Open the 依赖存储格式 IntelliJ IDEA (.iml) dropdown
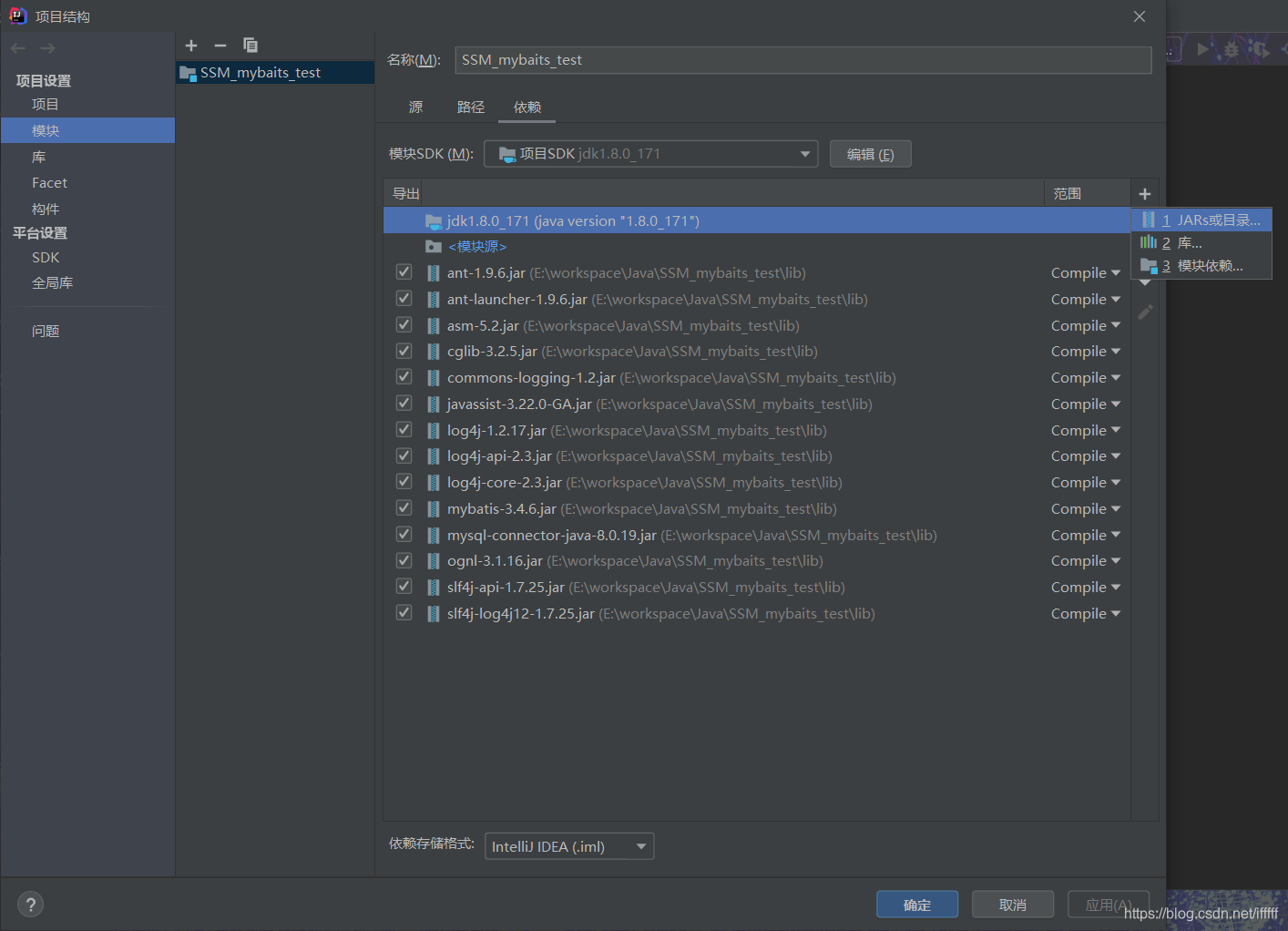This screenshot has height=931, width=1288. point(569,846)
